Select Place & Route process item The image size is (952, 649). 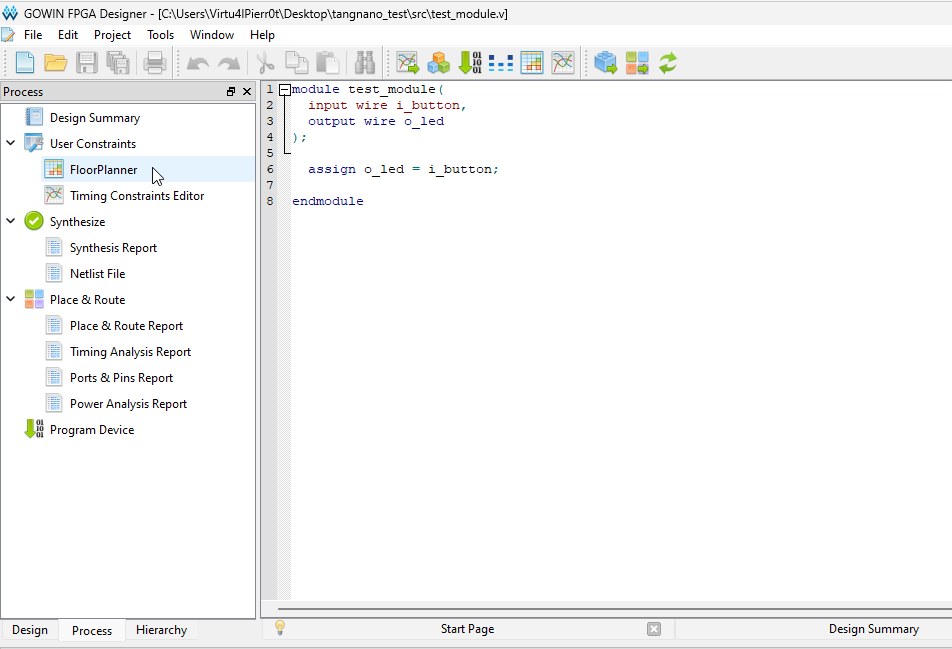(87, 299)
